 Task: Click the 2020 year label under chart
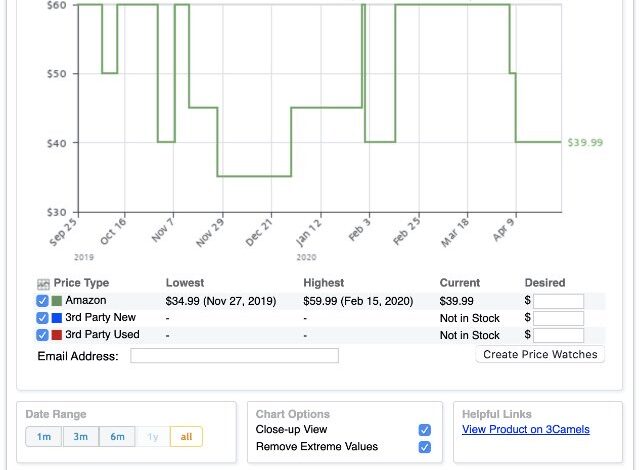[307, 257]
